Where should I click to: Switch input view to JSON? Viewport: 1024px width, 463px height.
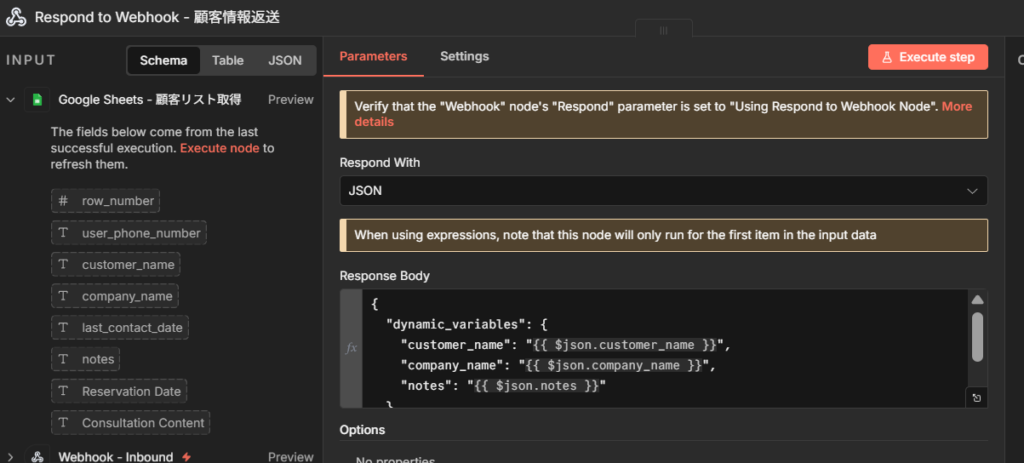(x=285, y=60)
